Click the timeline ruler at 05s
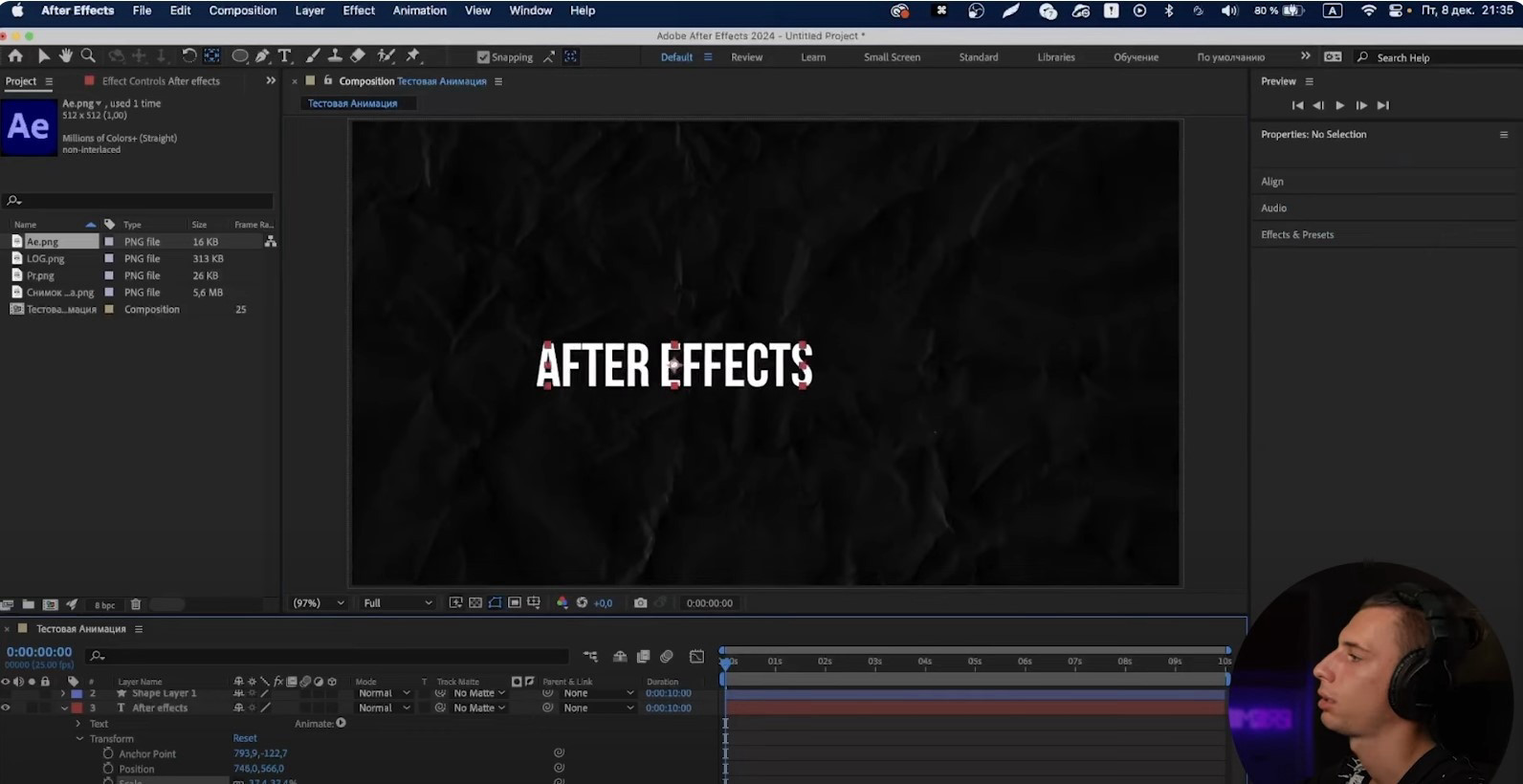1523x784 pixels. click(975, 662)
